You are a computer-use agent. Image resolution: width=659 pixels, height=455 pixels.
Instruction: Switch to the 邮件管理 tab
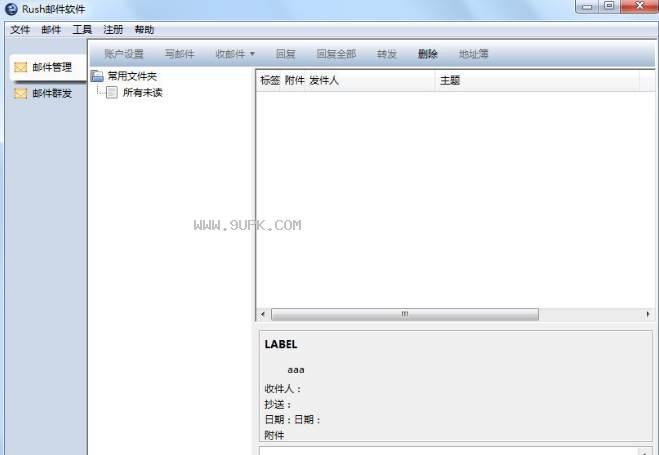click(47, 67)
